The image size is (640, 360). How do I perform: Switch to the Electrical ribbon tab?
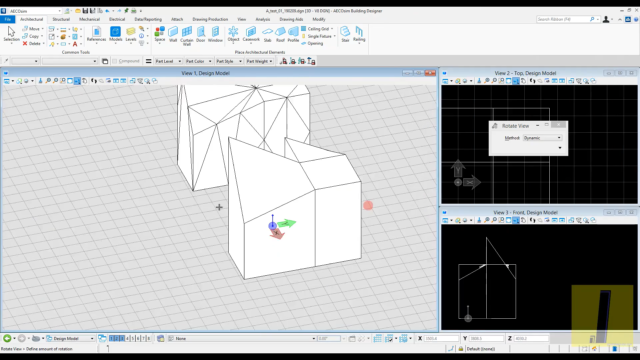117,19
